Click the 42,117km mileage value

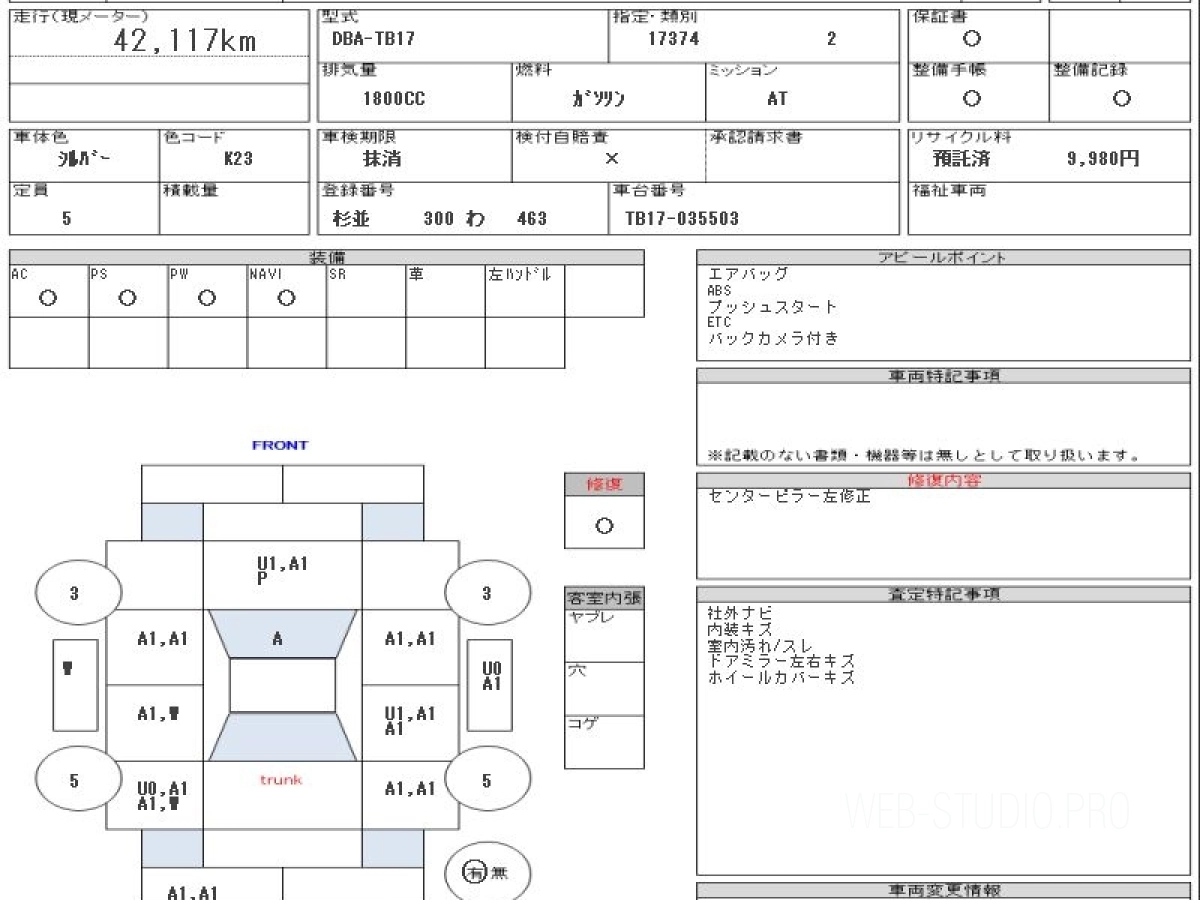(x=185, y=41)
